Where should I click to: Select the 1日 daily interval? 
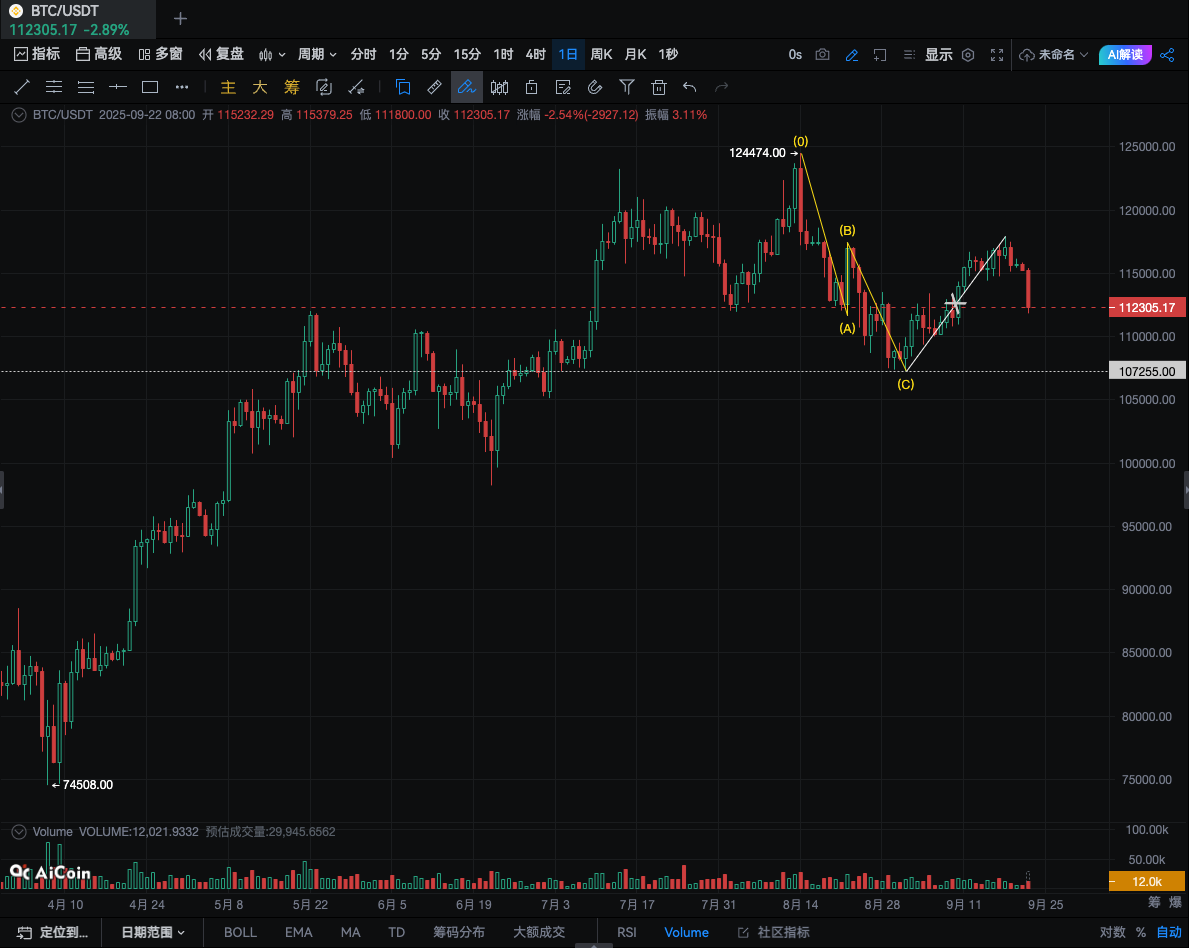[568, 54]
